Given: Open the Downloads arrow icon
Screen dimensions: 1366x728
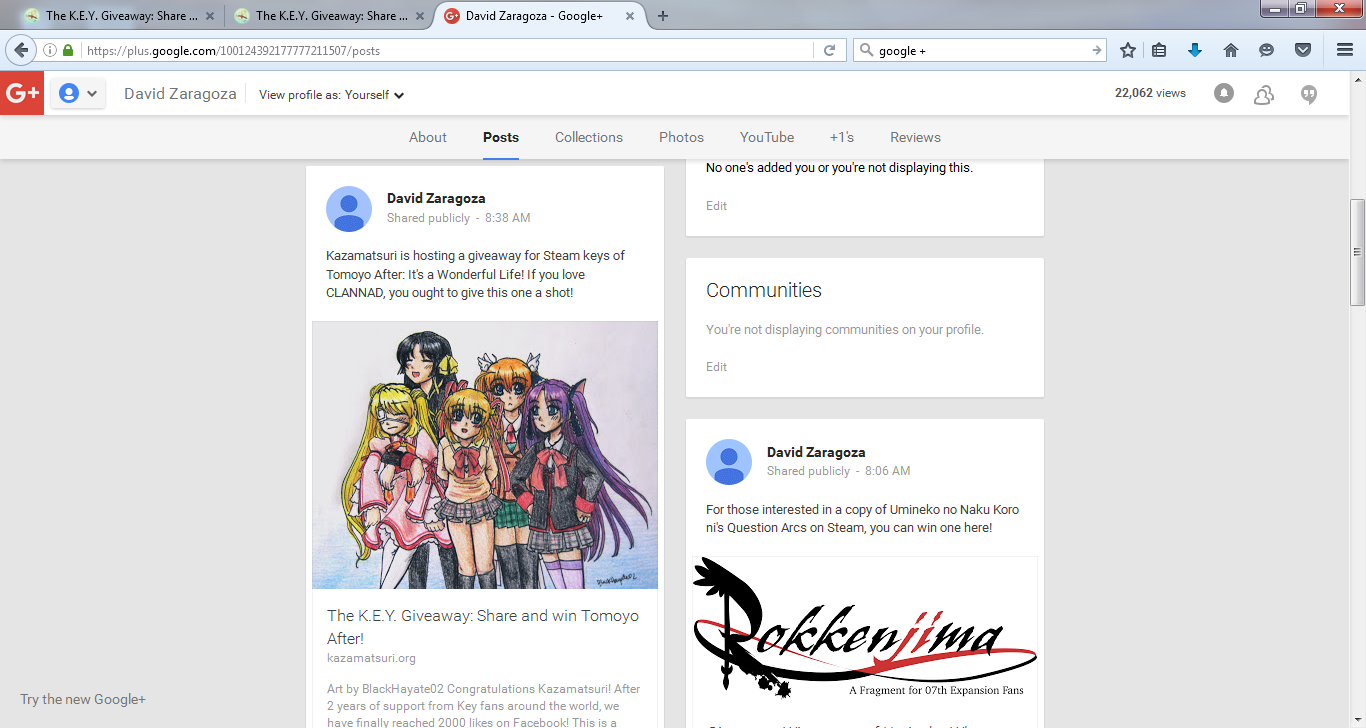Looking at the screenshot, I should 1194,50.
